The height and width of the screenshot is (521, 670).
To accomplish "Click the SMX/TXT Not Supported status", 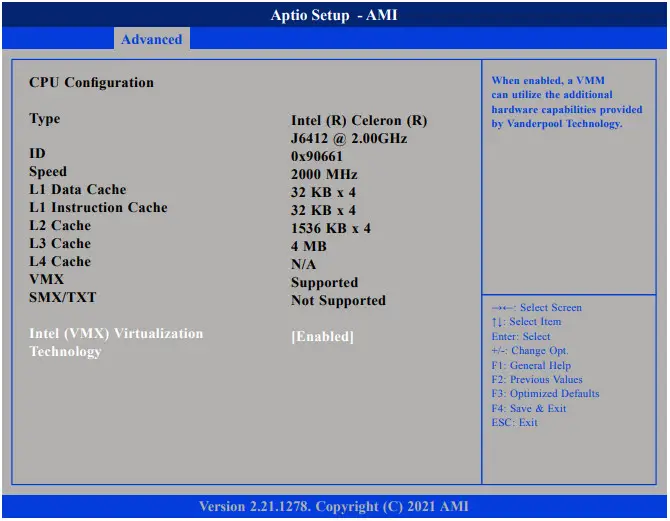I will 338,301.
